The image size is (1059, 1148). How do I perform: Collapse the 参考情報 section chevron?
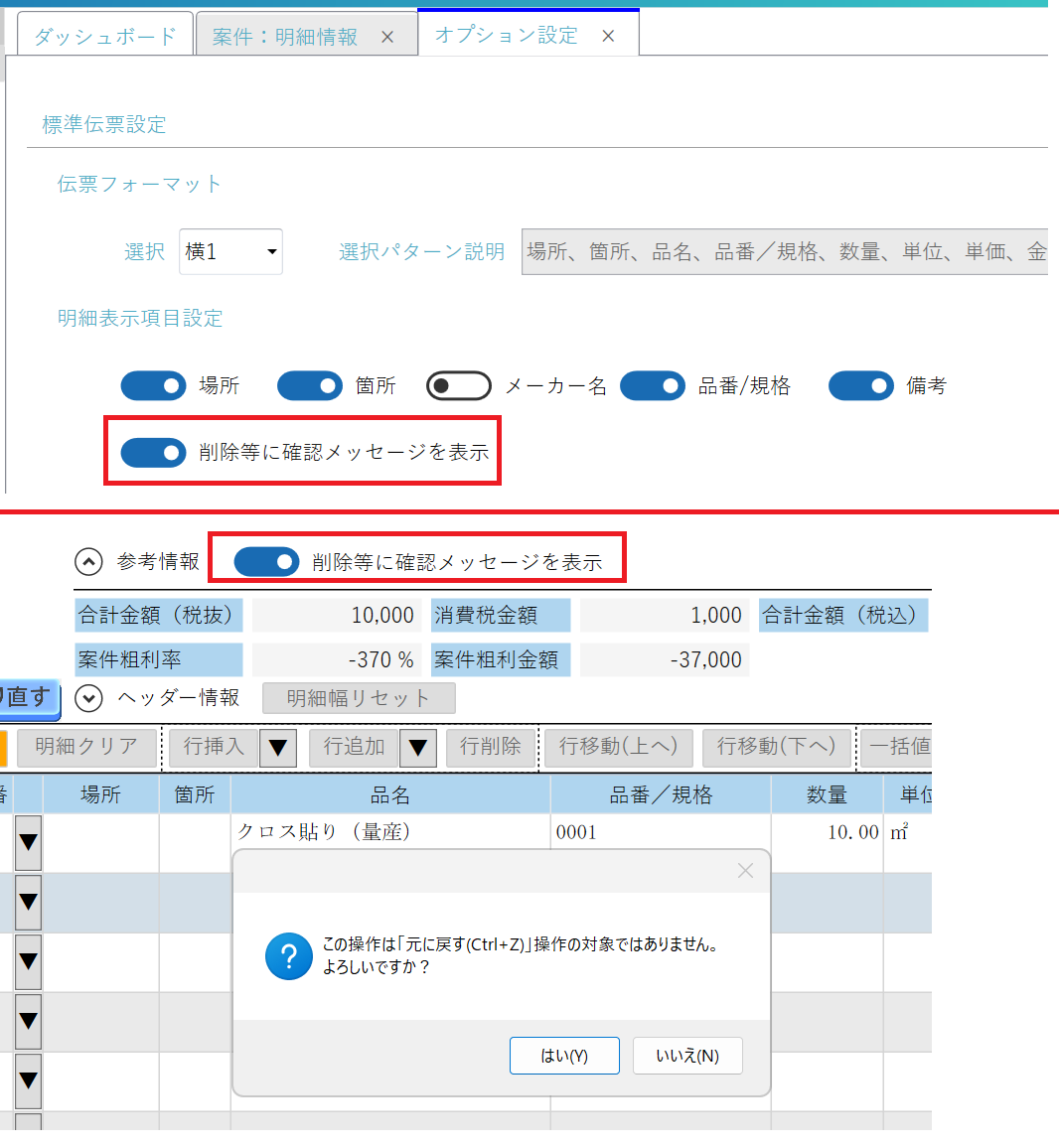point(88,562)
